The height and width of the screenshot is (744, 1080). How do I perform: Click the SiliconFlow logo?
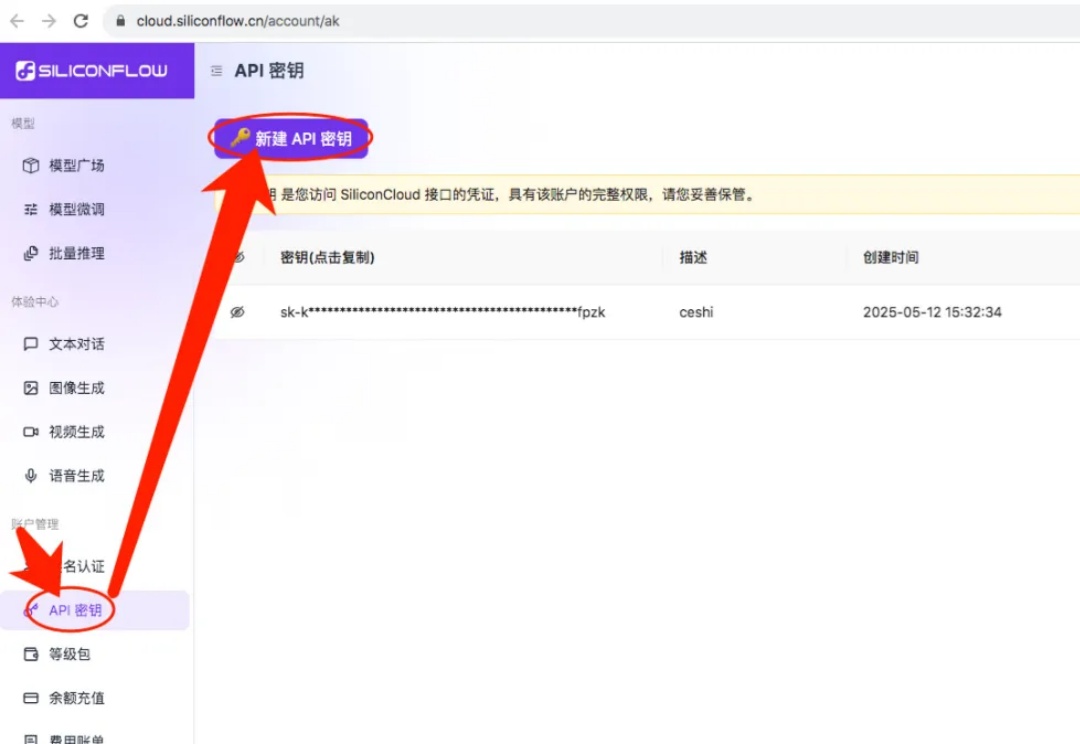point(92,70)
